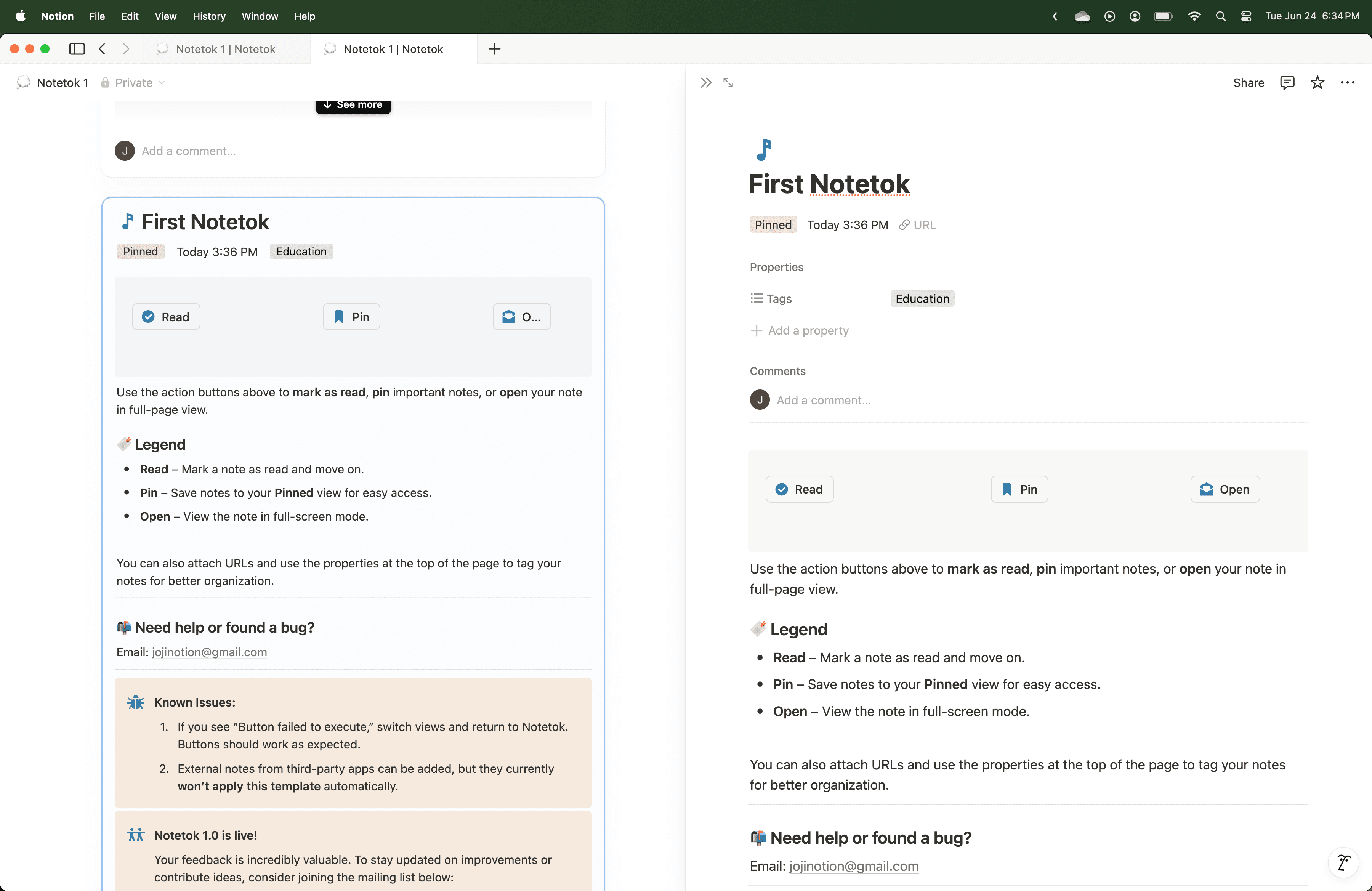Open side peek page in full screen
The height and width of the screenshot is (891, 1372).
coord(728,82)
